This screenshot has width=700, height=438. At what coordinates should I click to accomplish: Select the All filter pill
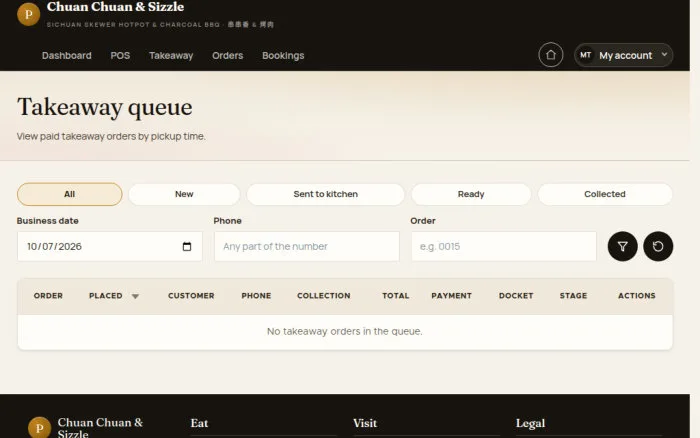(x=69, y=194)
